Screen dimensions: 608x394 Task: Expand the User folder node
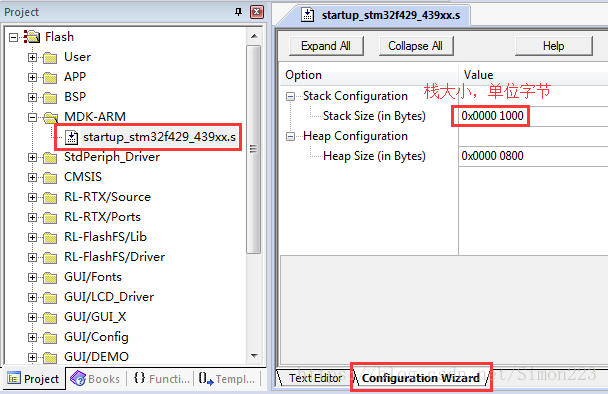point(33,57)
